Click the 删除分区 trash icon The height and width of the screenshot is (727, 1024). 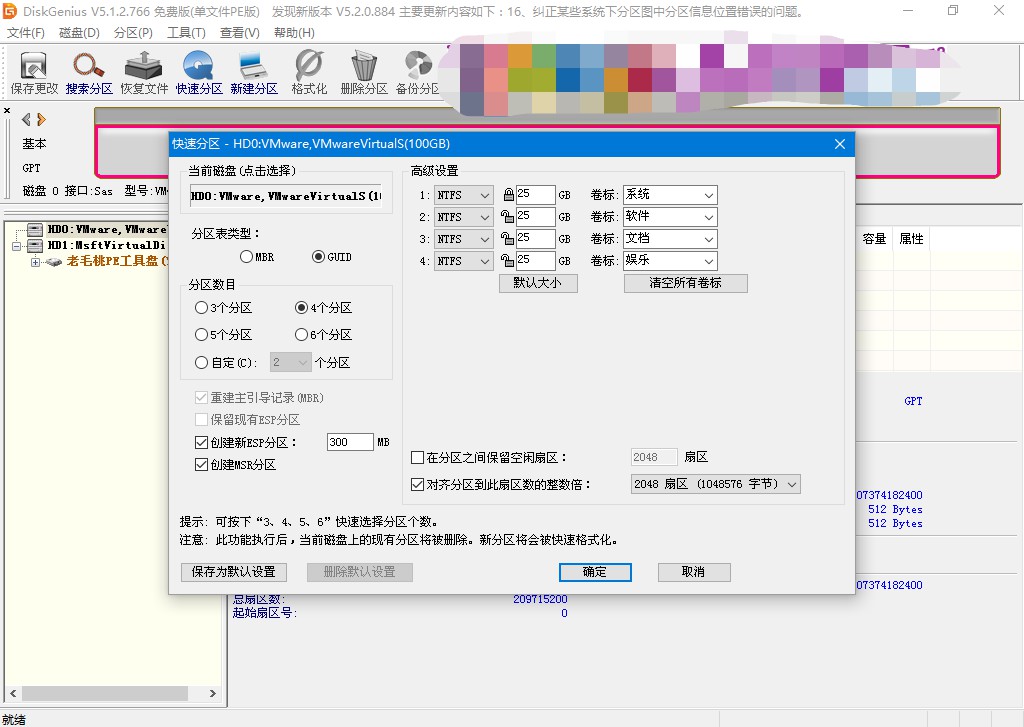(364, 73)
